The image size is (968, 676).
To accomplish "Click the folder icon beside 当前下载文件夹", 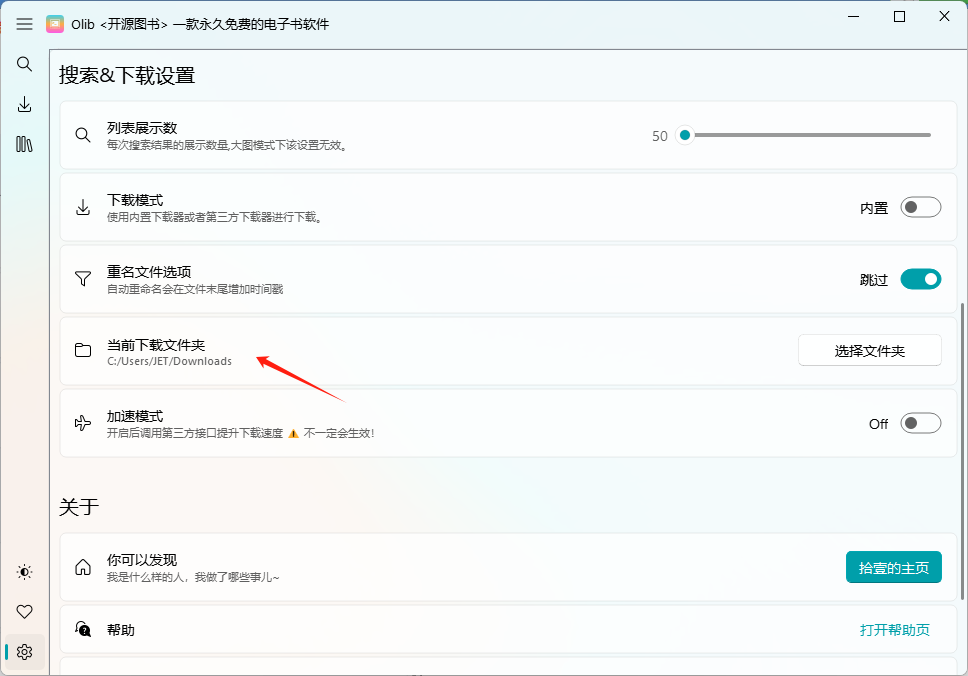I will pos(83,350).
